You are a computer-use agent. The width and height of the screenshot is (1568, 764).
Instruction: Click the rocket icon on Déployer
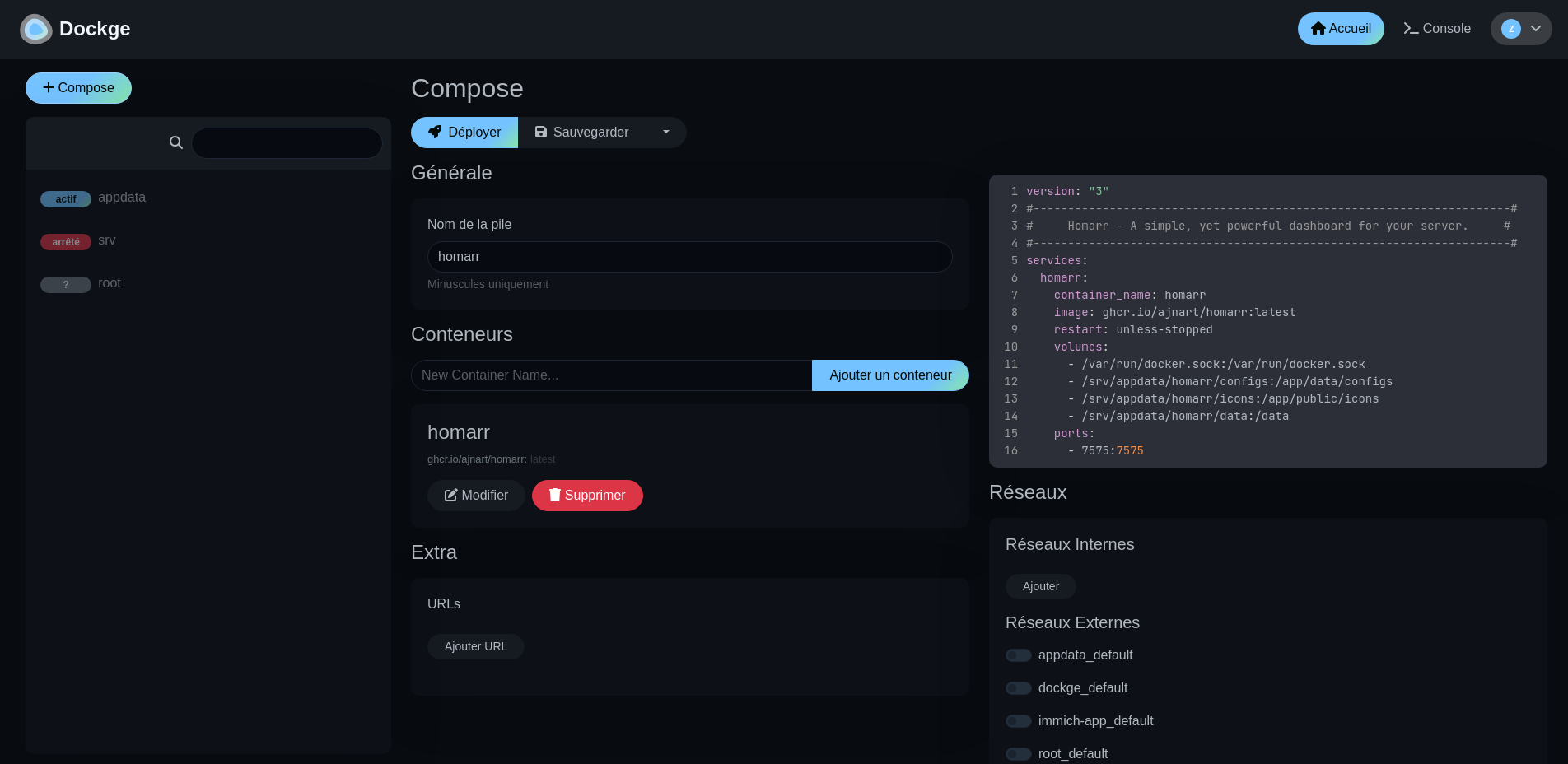pyautogui.click(x=436, y=132)
